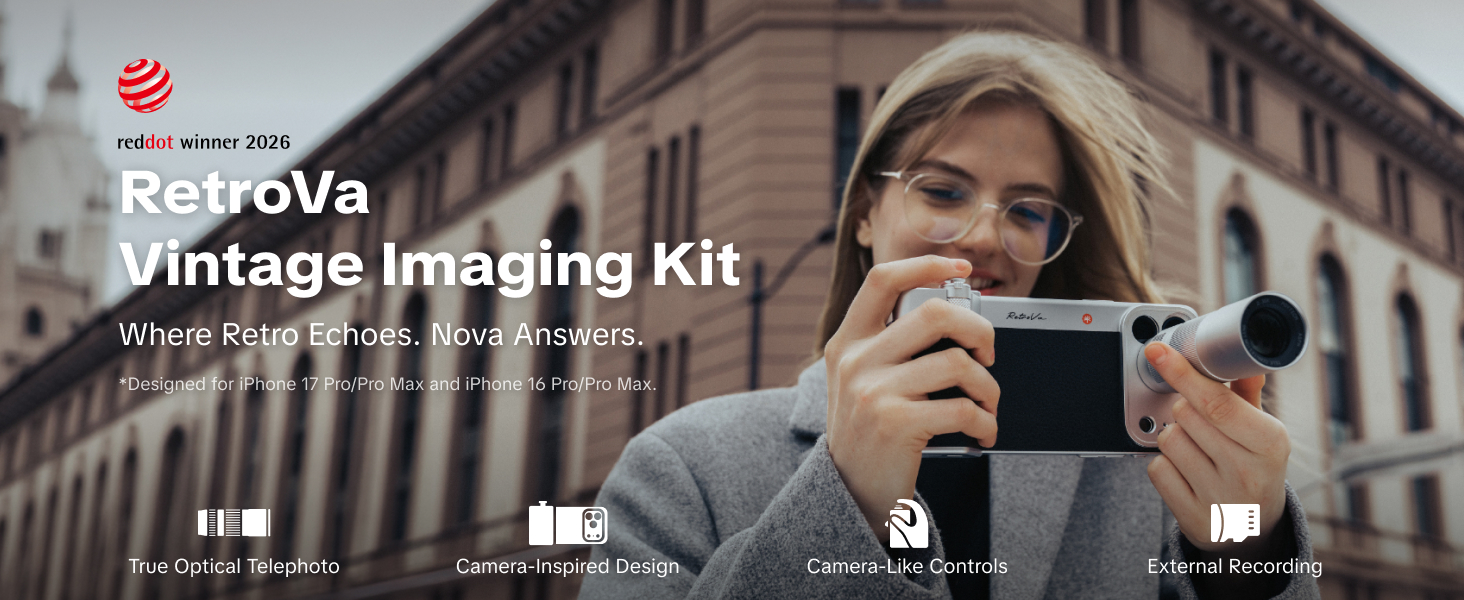Click the "True Optical Telephoto" label
This screenshot has width=1464, height=600.
click(x=234, y=567)
